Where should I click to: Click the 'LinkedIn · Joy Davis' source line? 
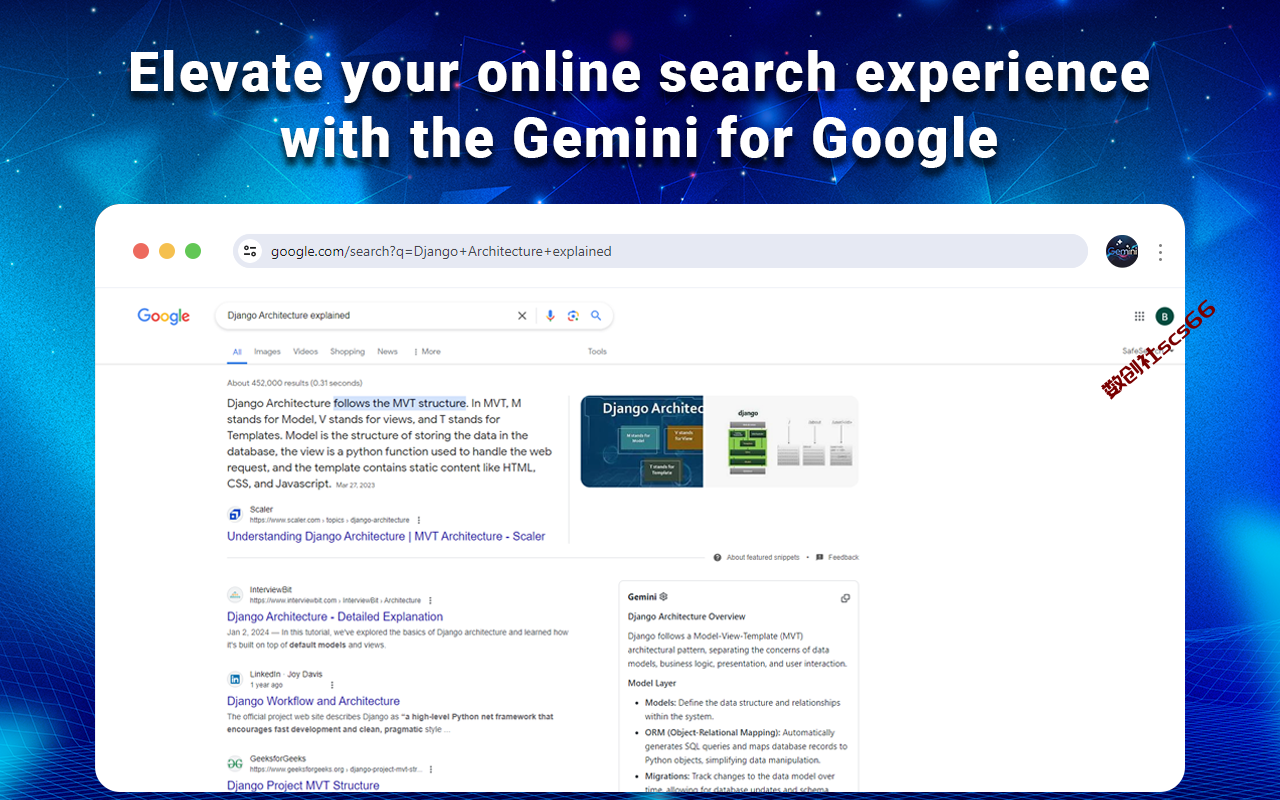(x=286, y=674)
